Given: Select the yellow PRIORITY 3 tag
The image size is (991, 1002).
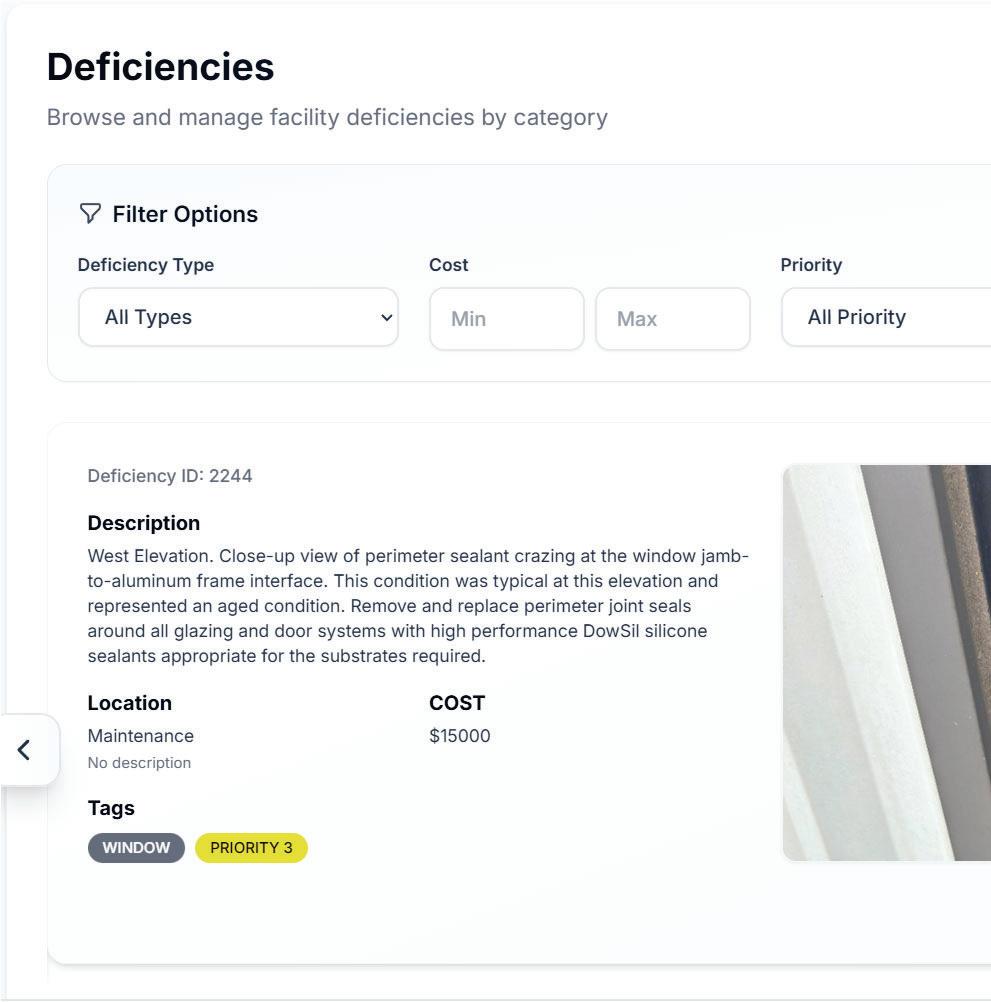Looking at the screenshot, I should click(x=251, y=848).
